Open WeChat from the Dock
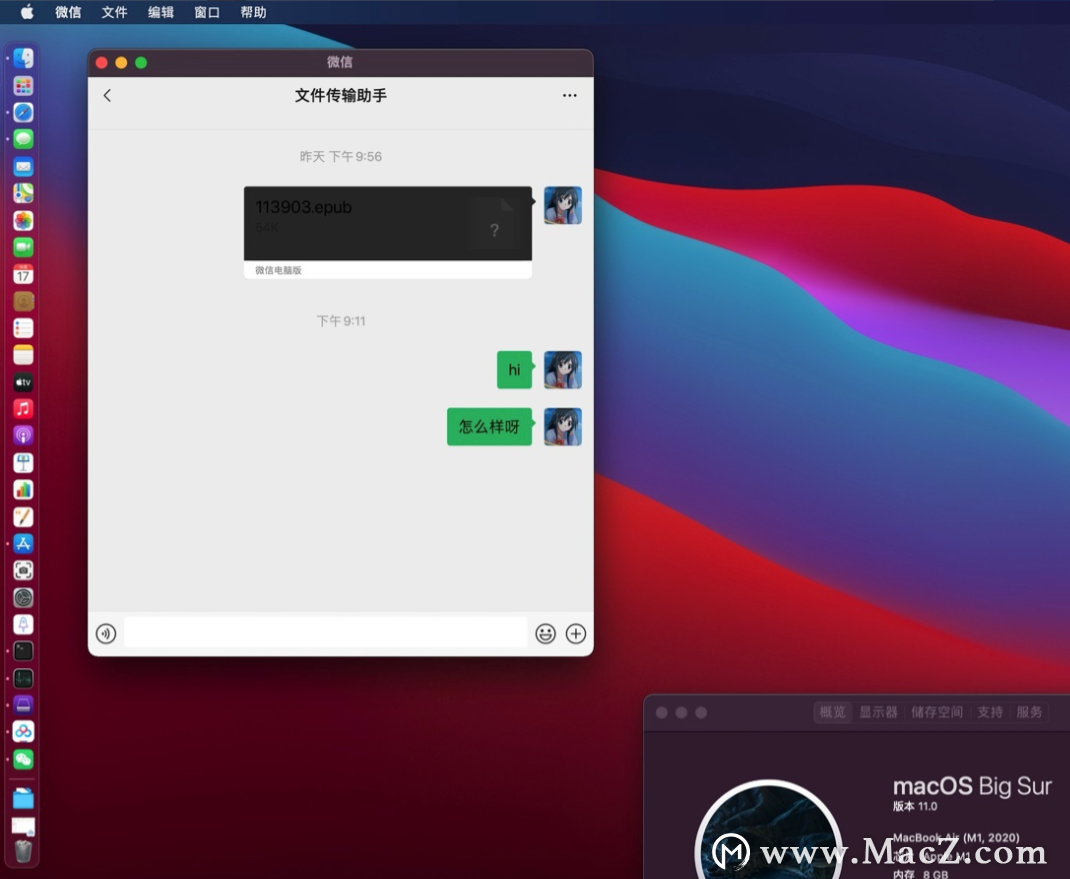 point(23,759)
